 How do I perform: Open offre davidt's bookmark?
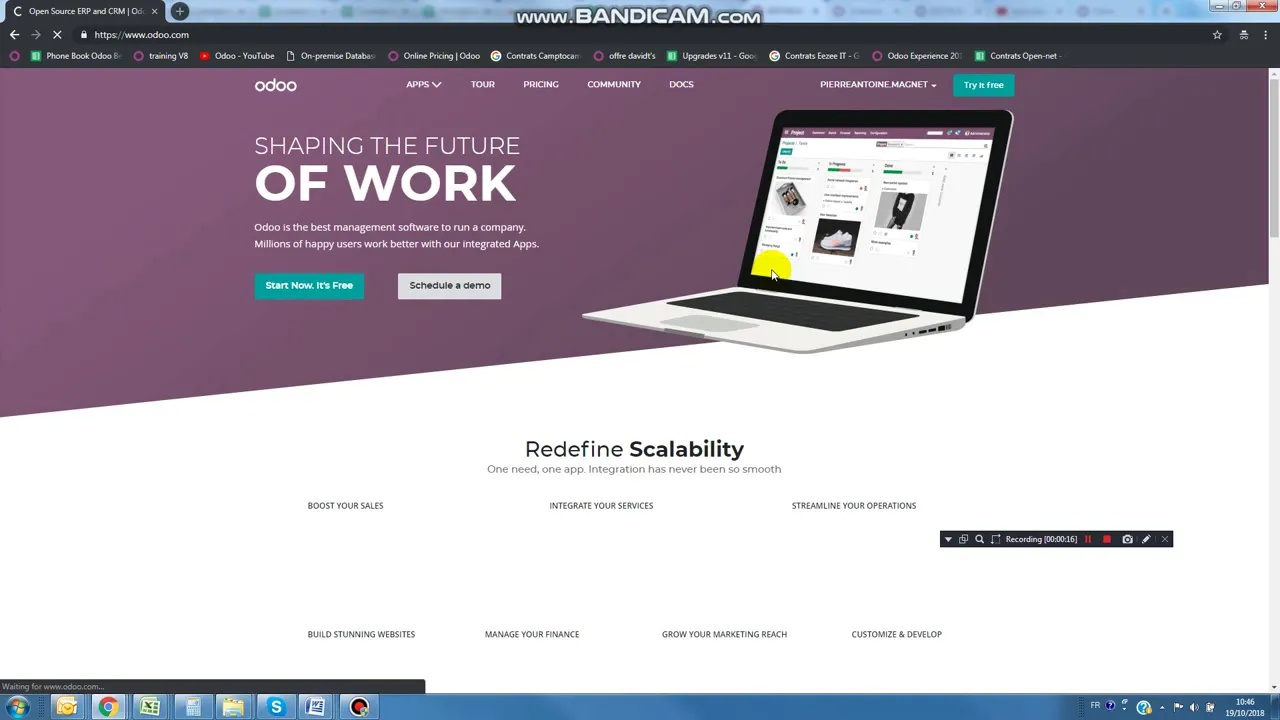click(x=624, y=56)
